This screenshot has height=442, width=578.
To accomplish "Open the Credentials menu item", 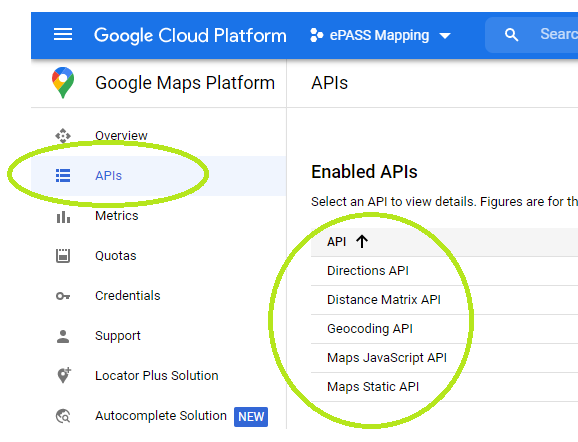I will pos(159,296).
